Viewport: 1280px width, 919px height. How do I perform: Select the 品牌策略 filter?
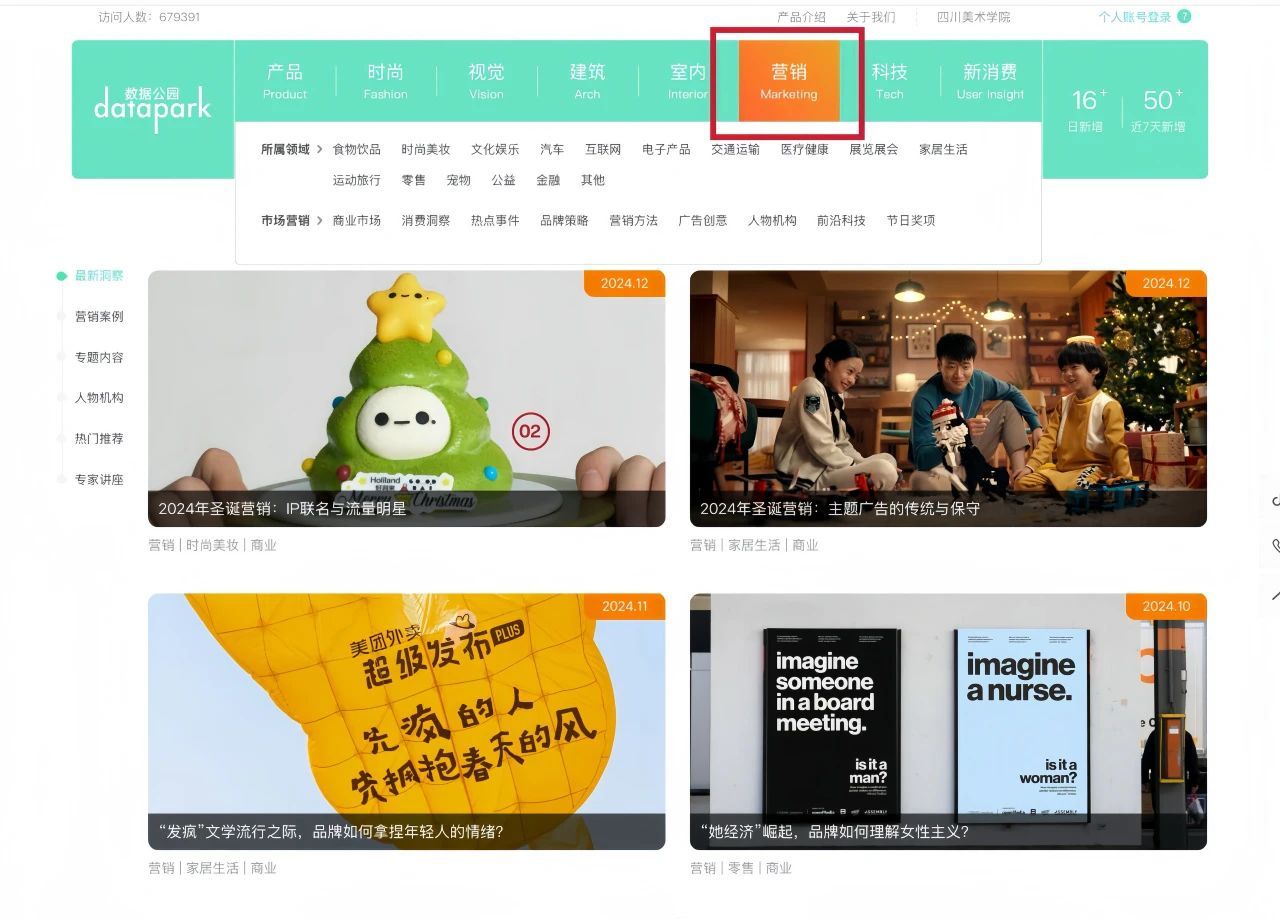(564, 221)
